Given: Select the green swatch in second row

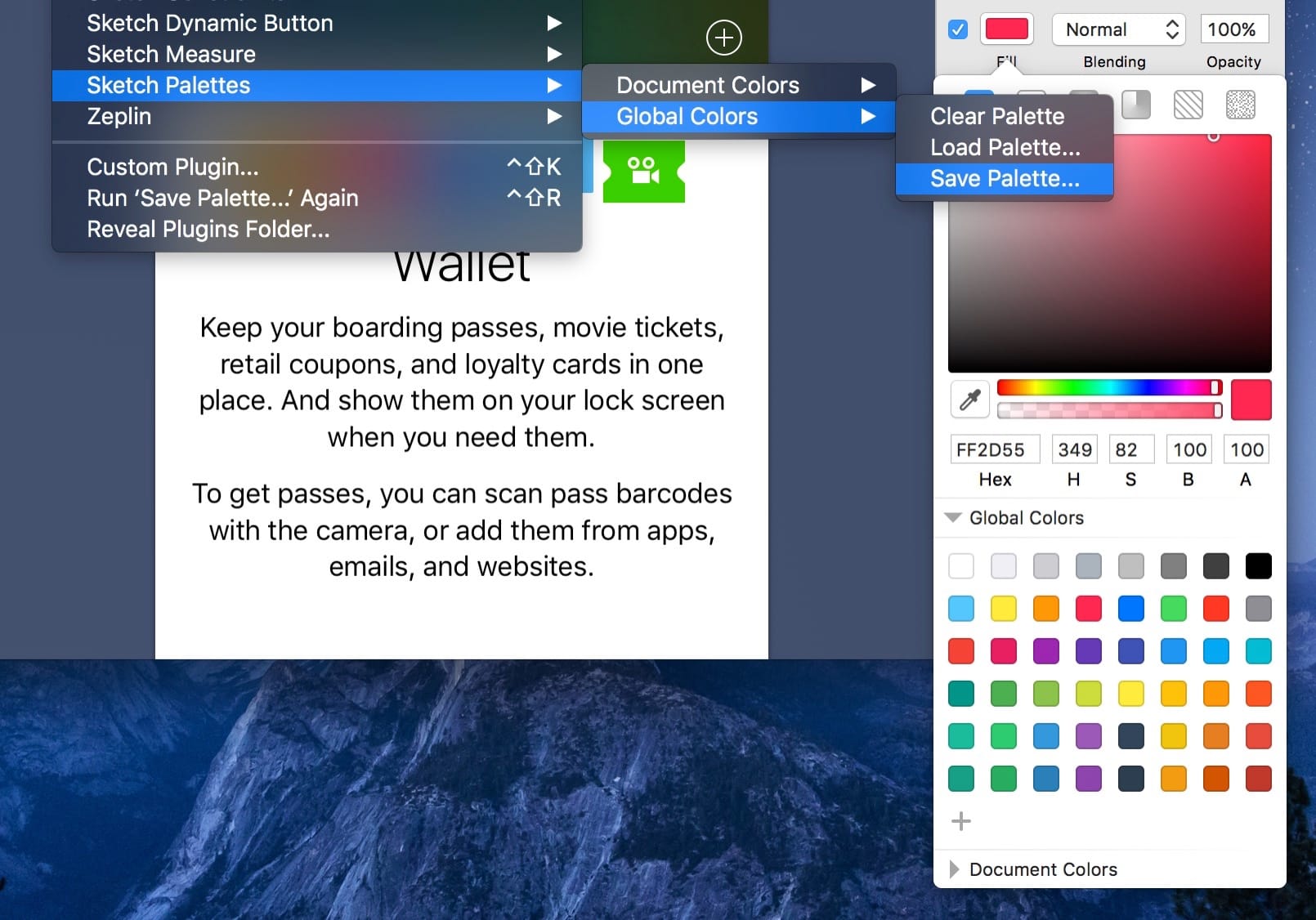Looking at the screenshot, I should [x=1174, y=608].
